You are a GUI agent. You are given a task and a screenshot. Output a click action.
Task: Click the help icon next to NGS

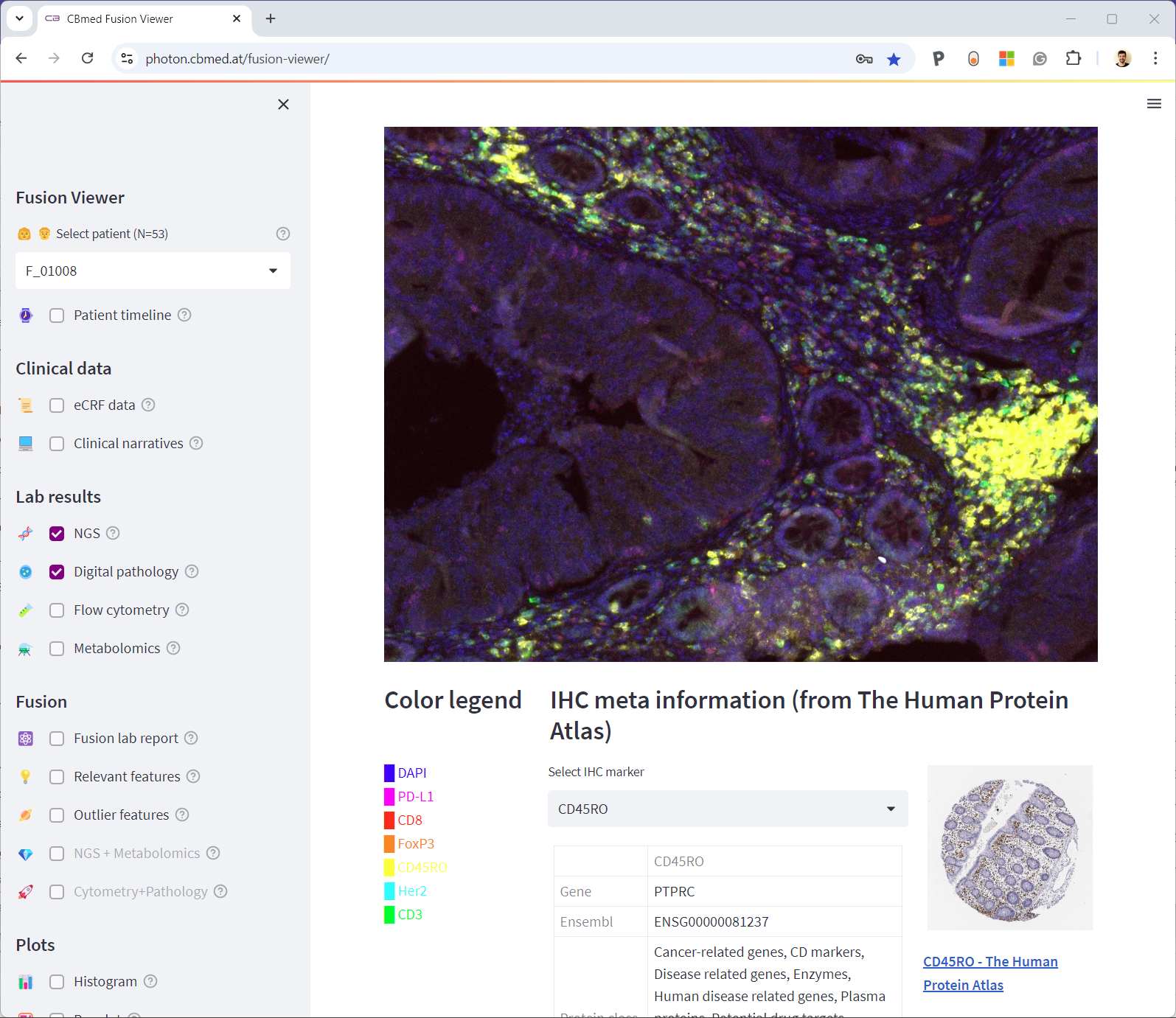point(113,533)
